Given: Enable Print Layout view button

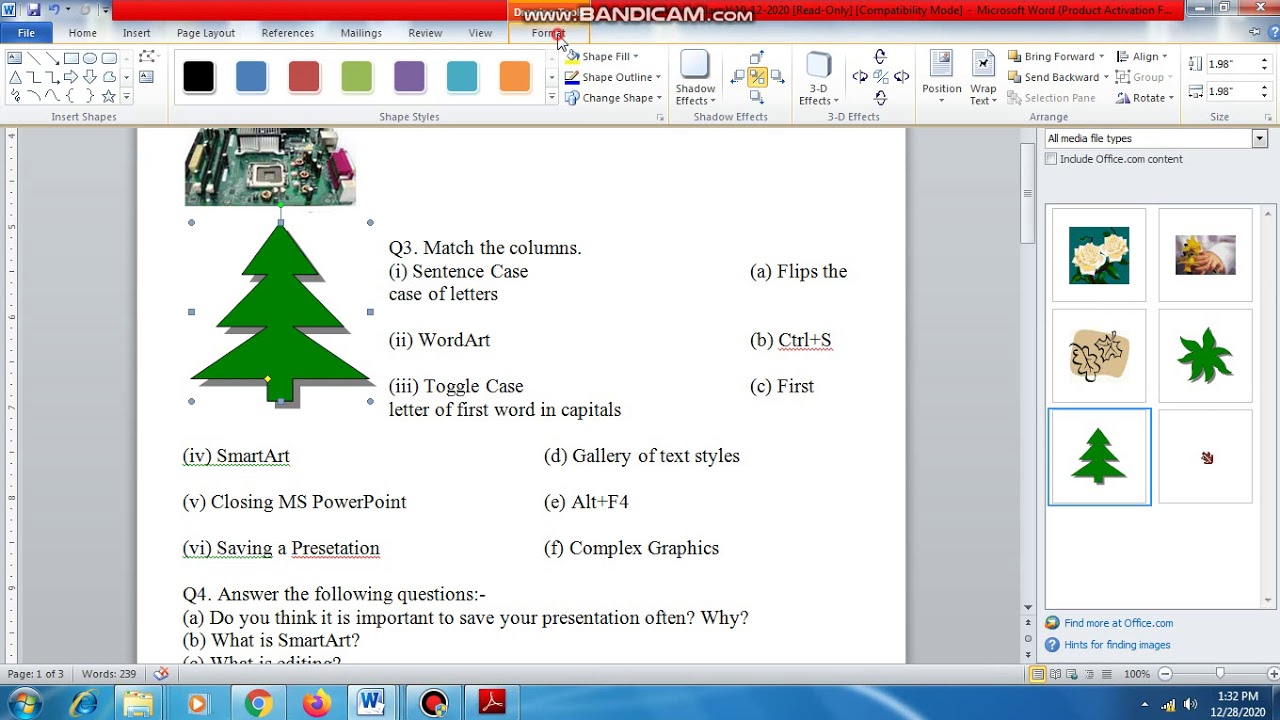Looking at the screenshot, I should pyautogui.click(x=1038, y=674).
